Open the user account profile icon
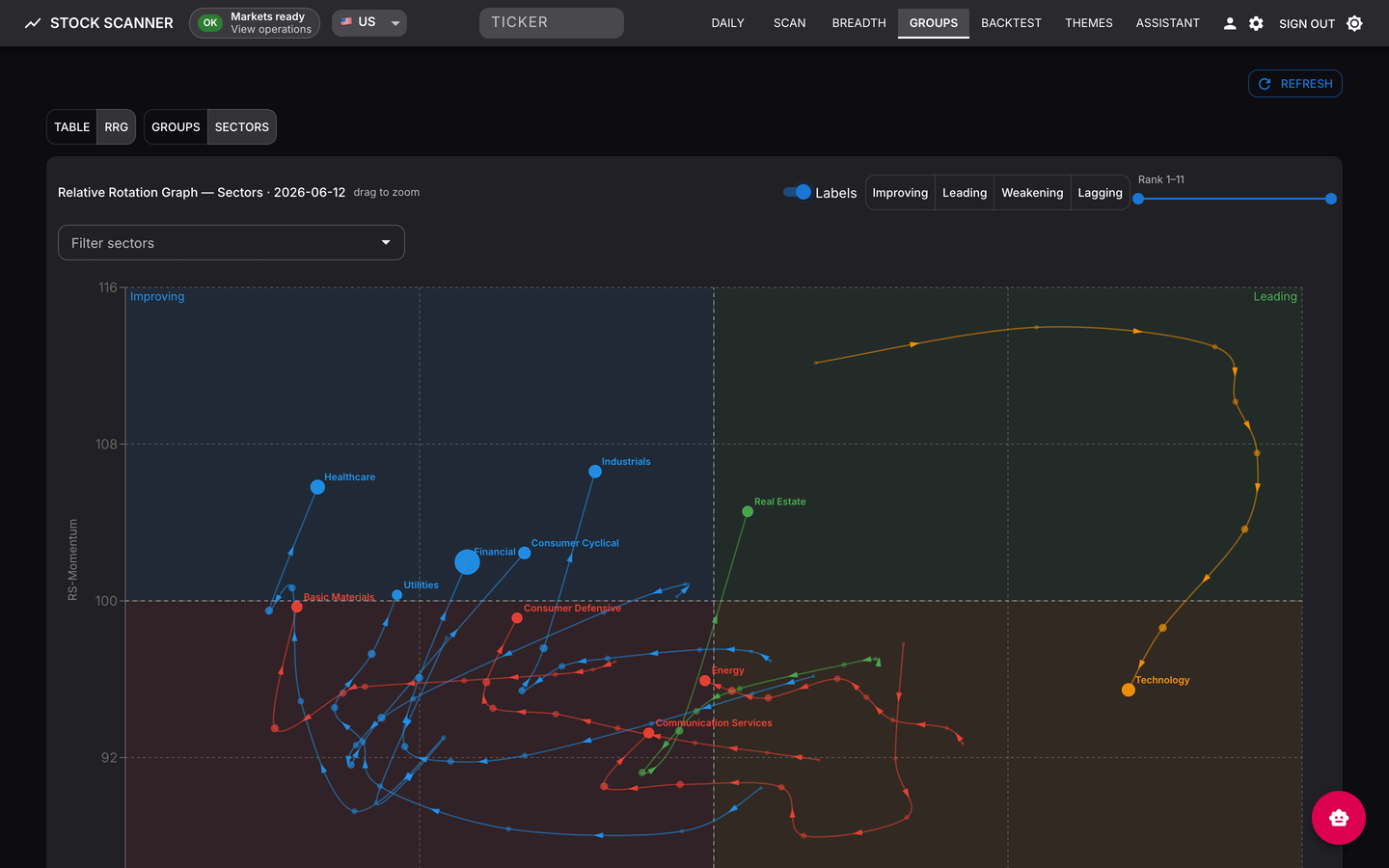 [1230, 23]
